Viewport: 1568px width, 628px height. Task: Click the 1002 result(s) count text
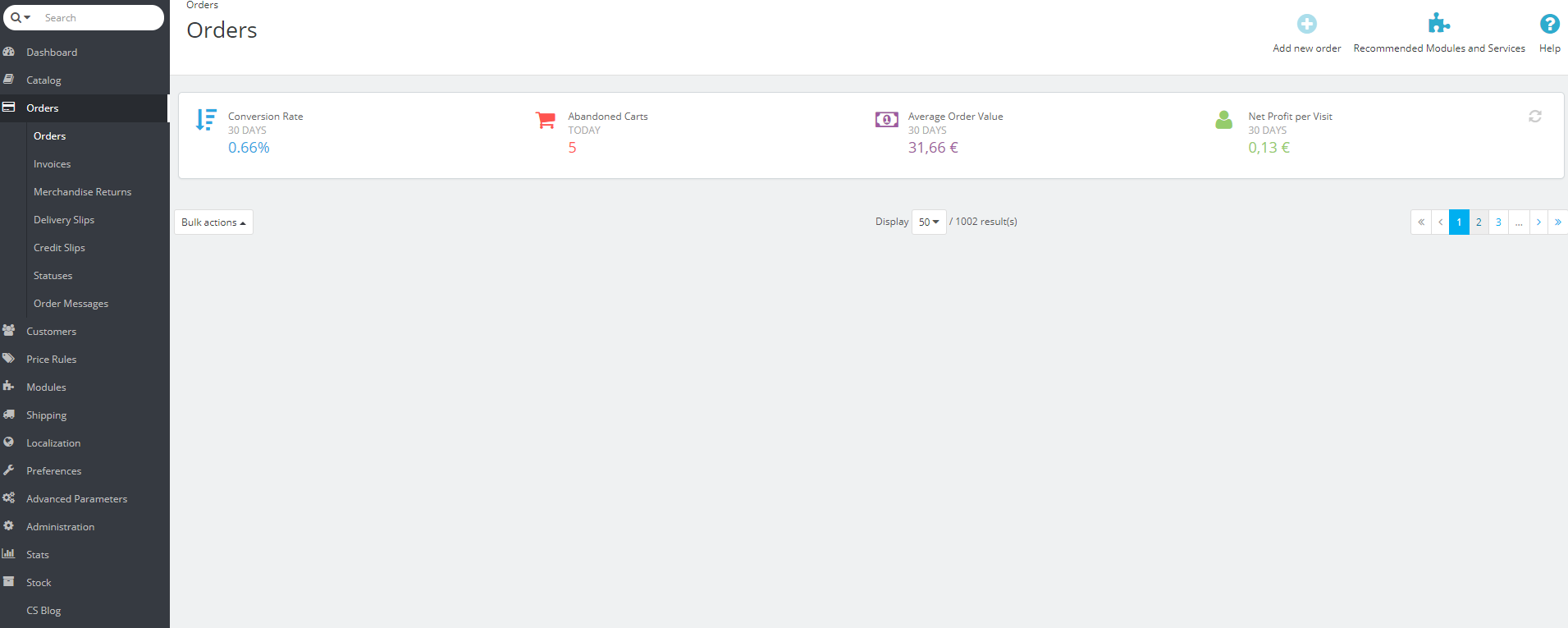[986, 222]
